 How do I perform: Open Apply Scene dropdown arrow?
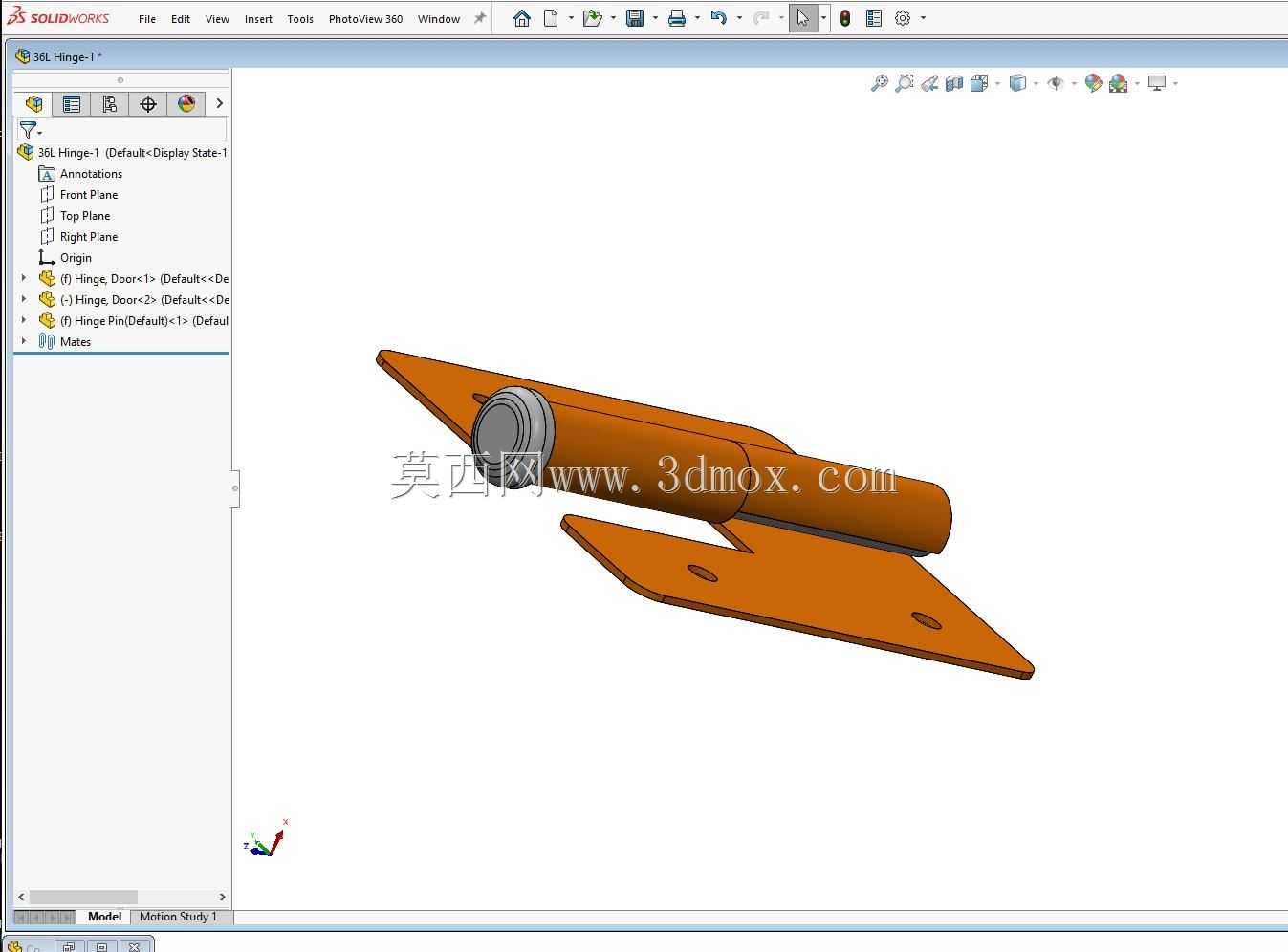point(1137,84)
